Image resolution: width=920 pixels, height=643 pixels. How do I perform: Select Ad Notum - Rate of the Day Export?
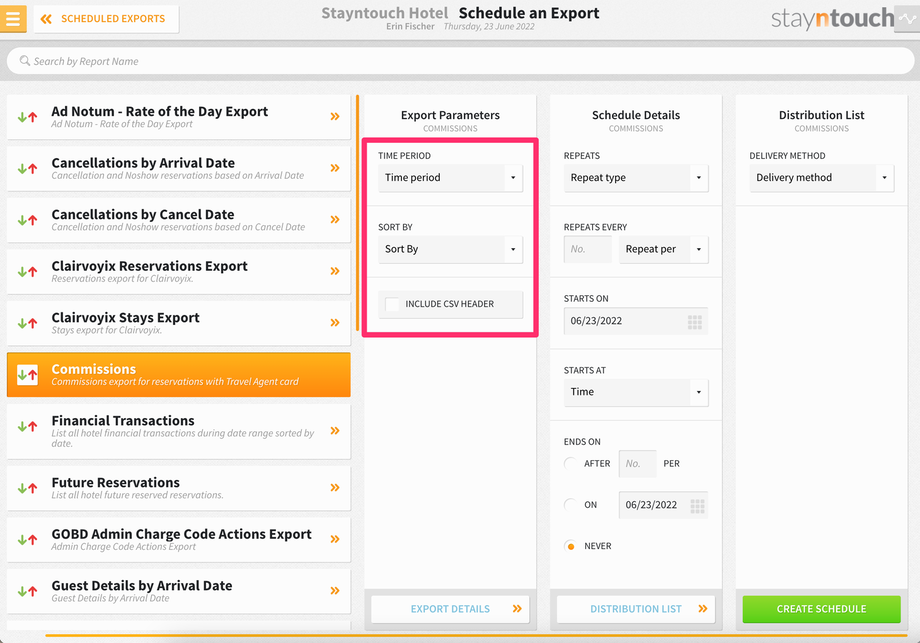pos(178,117)
